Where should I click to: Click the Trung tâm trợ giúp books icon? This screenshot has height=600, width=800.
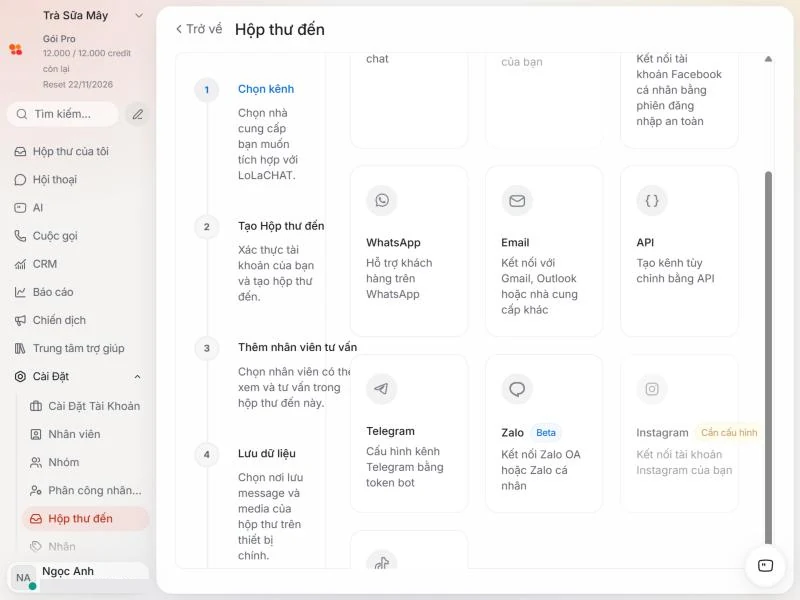[20, 348]
